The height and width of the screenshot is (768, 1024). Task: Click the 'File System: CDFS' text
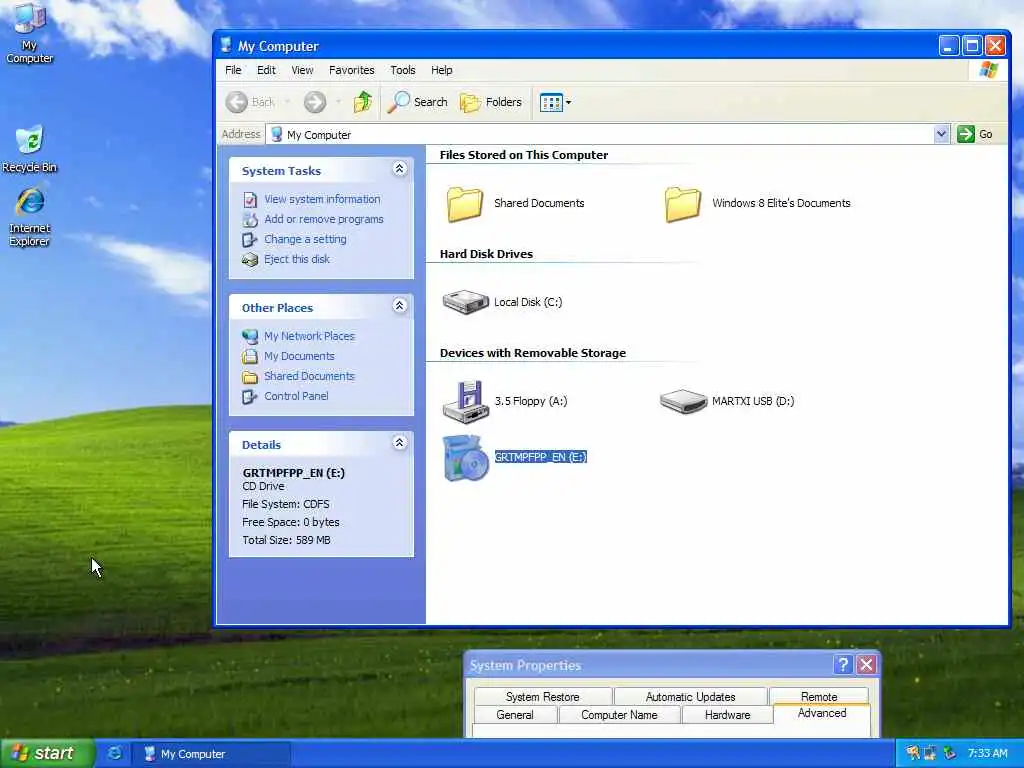(x=285, y=504)
